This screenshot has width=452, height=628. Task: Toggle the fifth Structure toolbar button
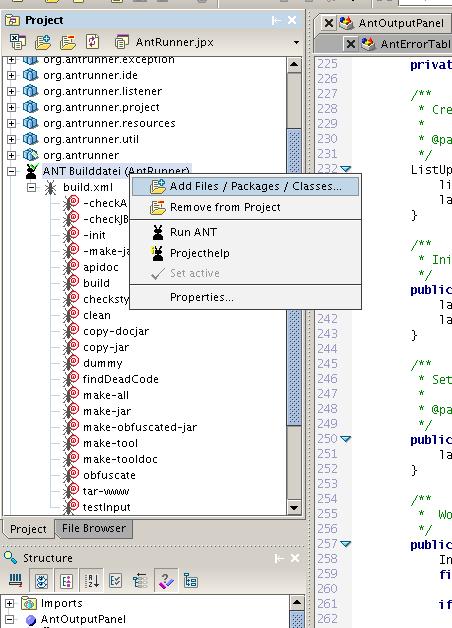click(x=116, y=580)
